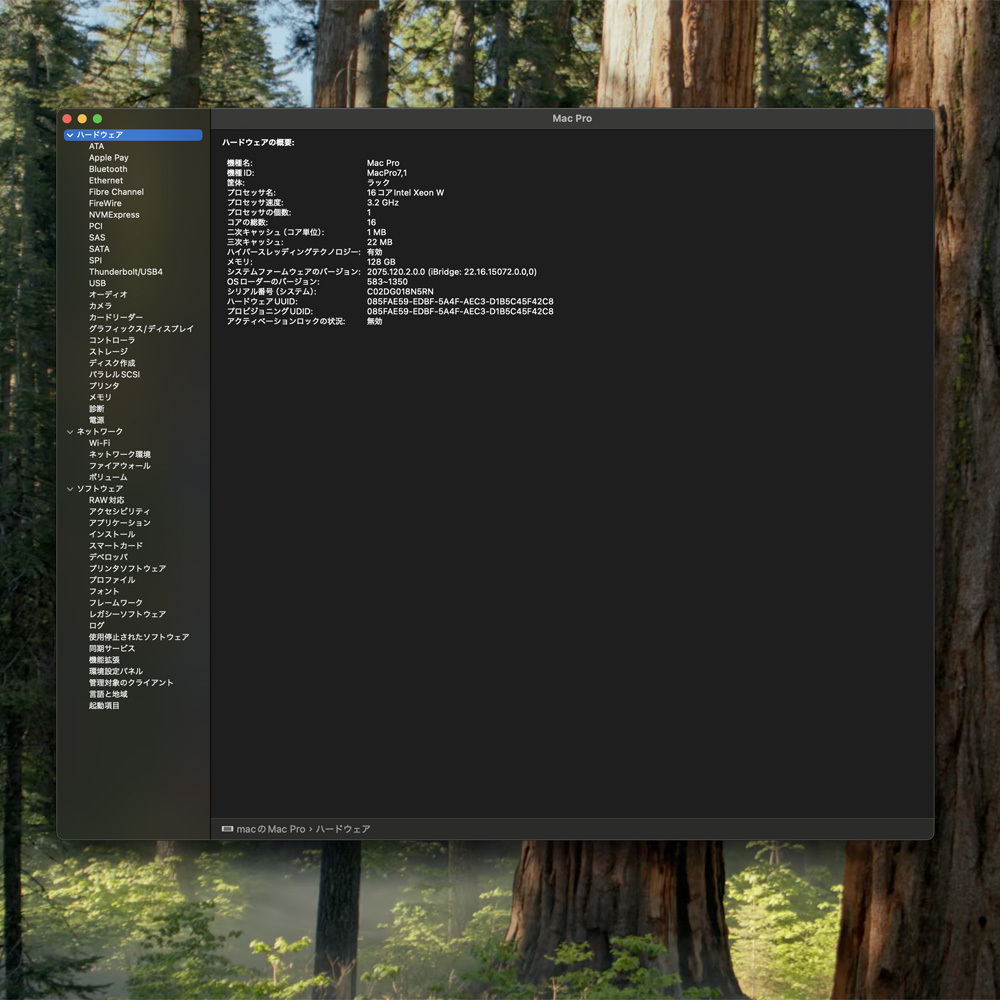Select 使用停止されたソフトウェア entry
Viewport: 1000px width, 1000px height.
click(138, 637)
